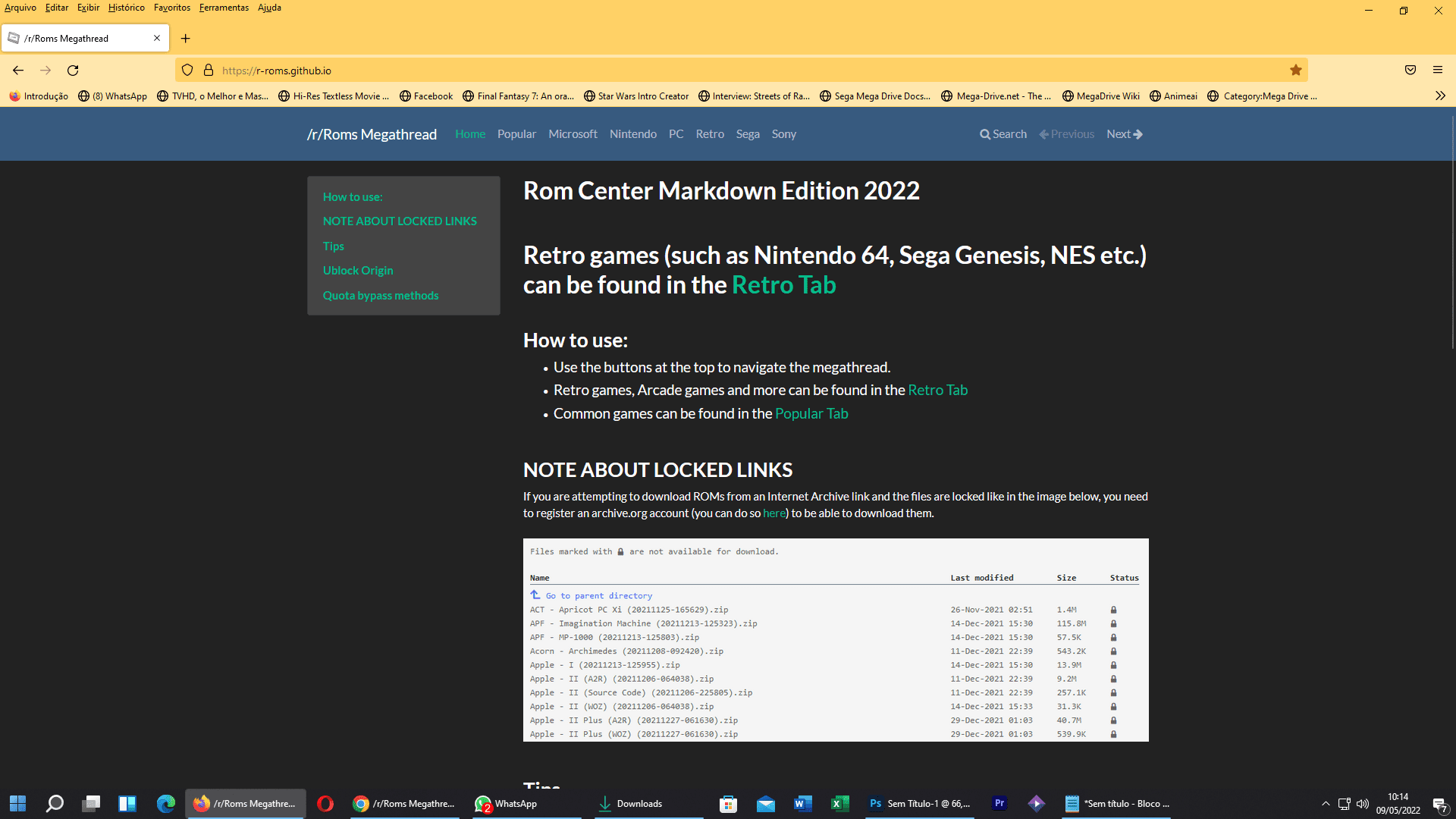Click the Search magnifier button

coord(1003,134)
